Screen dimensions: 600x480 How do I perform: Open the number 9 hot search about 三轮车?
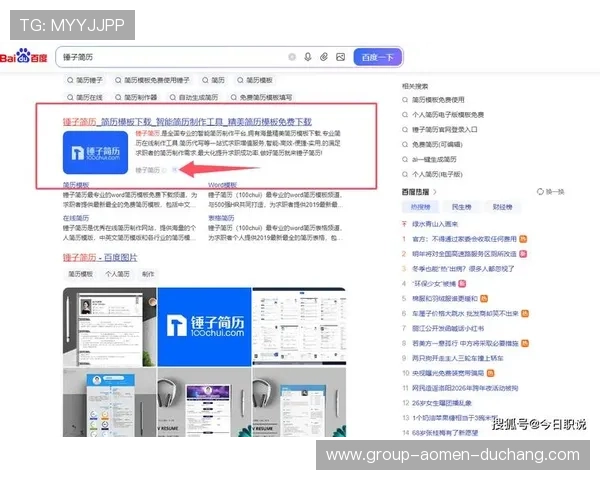point(457,359)
